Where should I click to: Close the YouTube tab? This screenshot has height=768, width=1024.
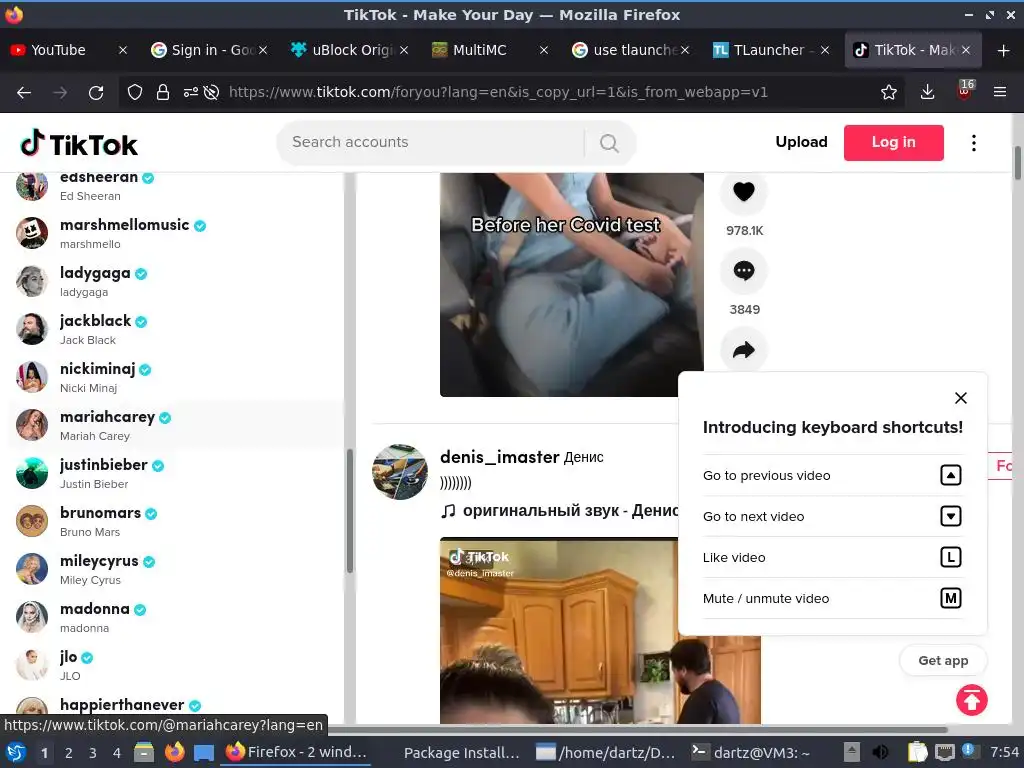pos(122,50)
